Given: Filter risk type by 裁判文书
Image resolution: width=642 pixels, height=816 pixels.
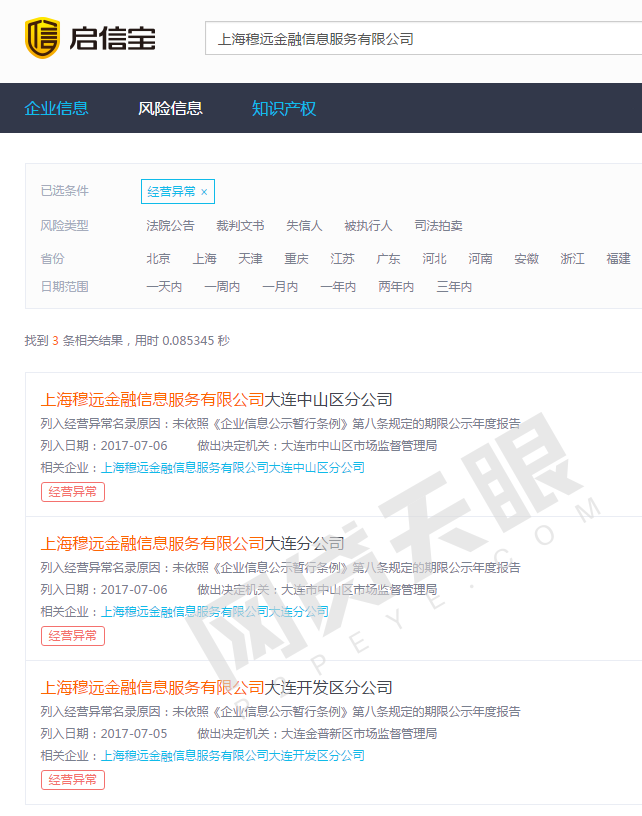Looking at the screenshot, I should [x=240, y=226].
